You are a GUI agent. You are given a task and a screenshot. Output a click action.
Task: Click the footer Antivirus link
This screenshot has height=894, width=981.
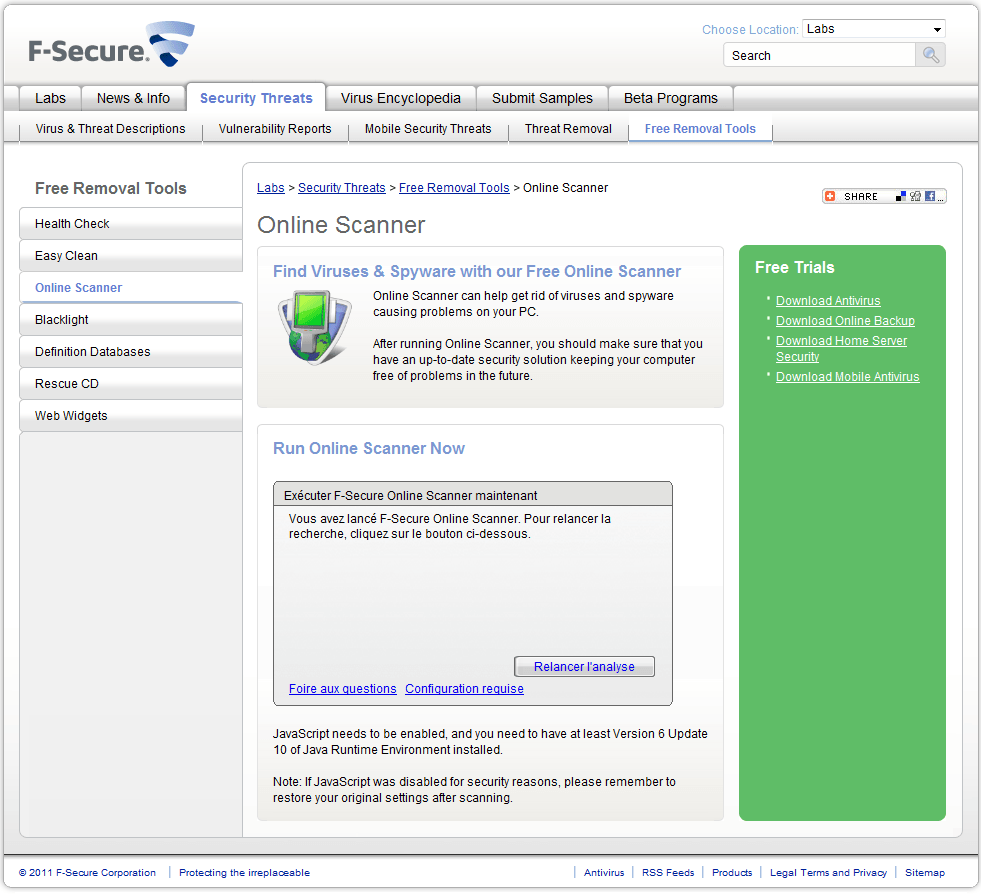coord(604,873)
